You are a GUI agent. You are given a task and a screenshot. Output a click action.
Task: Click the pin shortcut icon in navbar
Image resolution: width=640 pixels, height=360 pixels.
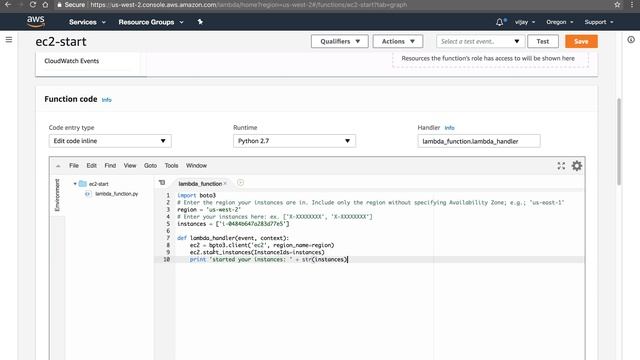200,22
